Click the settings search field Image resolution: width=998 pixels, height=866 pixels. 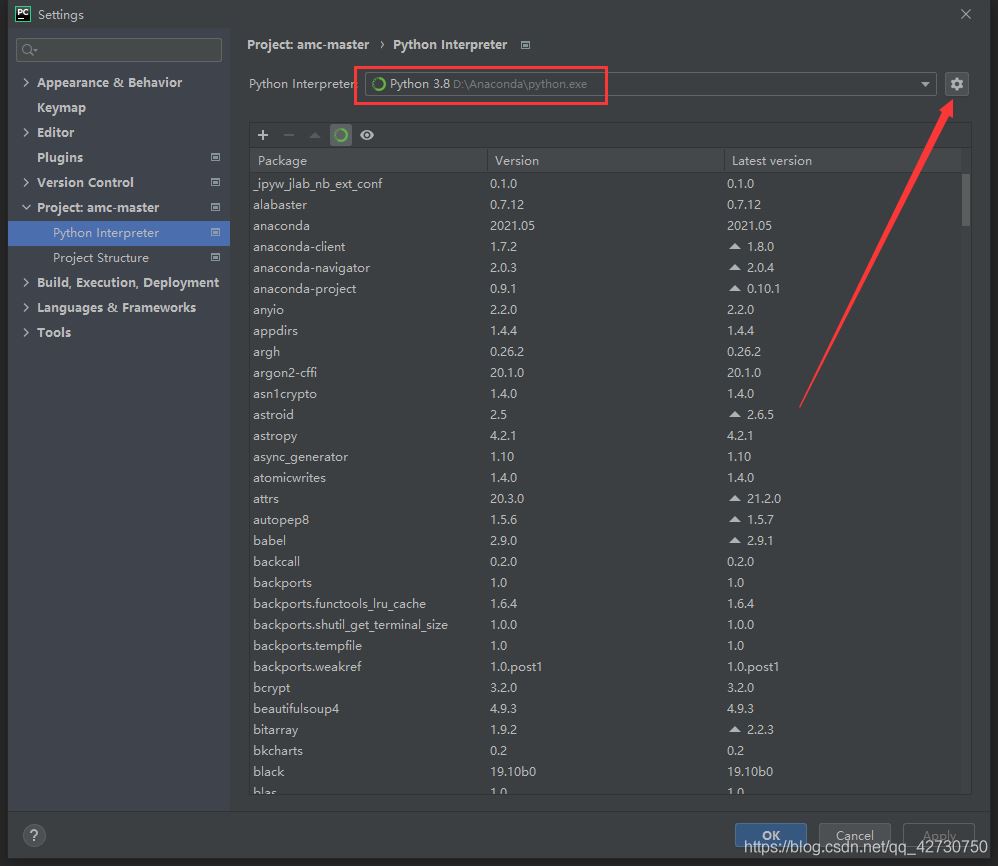pyautogui.click(x=120, y=50)
